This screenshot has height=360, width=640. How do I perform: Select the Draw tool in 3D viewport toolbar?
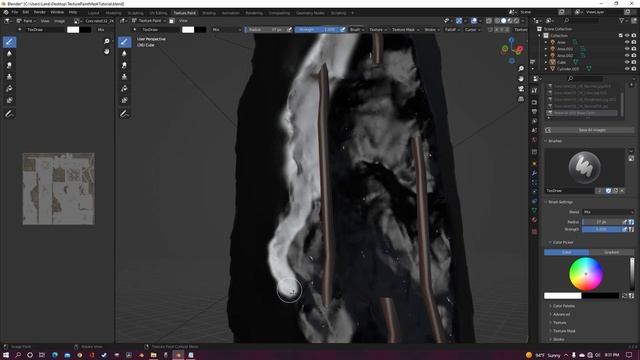(124, 42)
